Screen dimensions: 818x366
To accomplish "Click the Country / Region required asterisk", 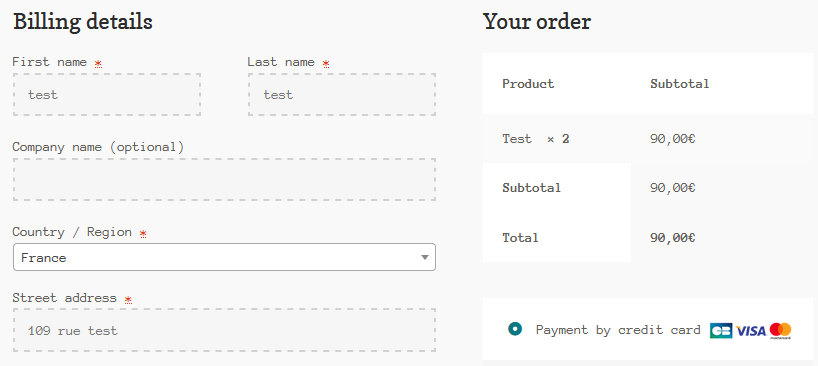I will click(x=143, y=234).
